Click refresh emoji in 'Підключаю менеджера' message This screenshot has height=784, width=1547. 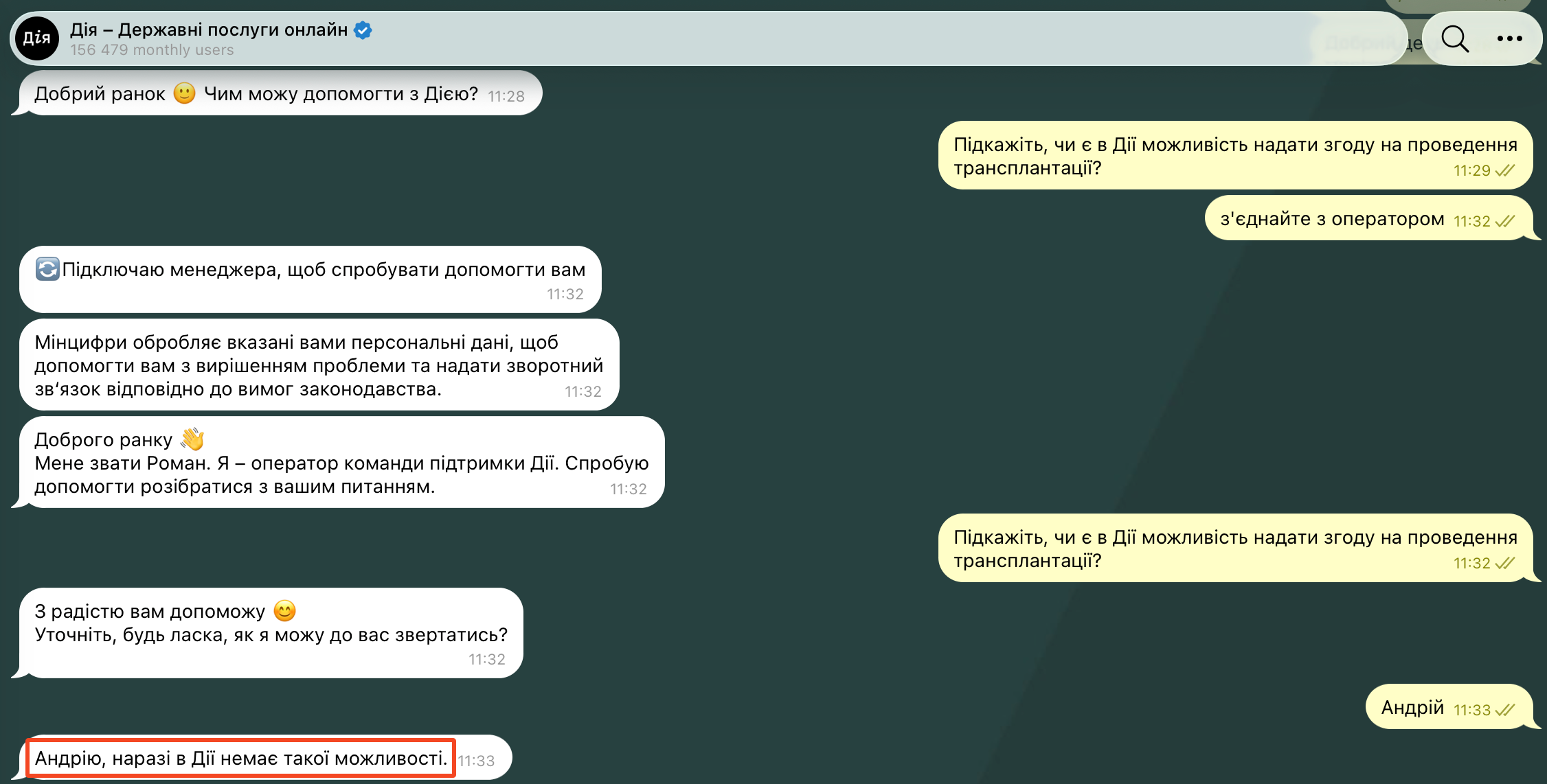[x=47, y=269]
